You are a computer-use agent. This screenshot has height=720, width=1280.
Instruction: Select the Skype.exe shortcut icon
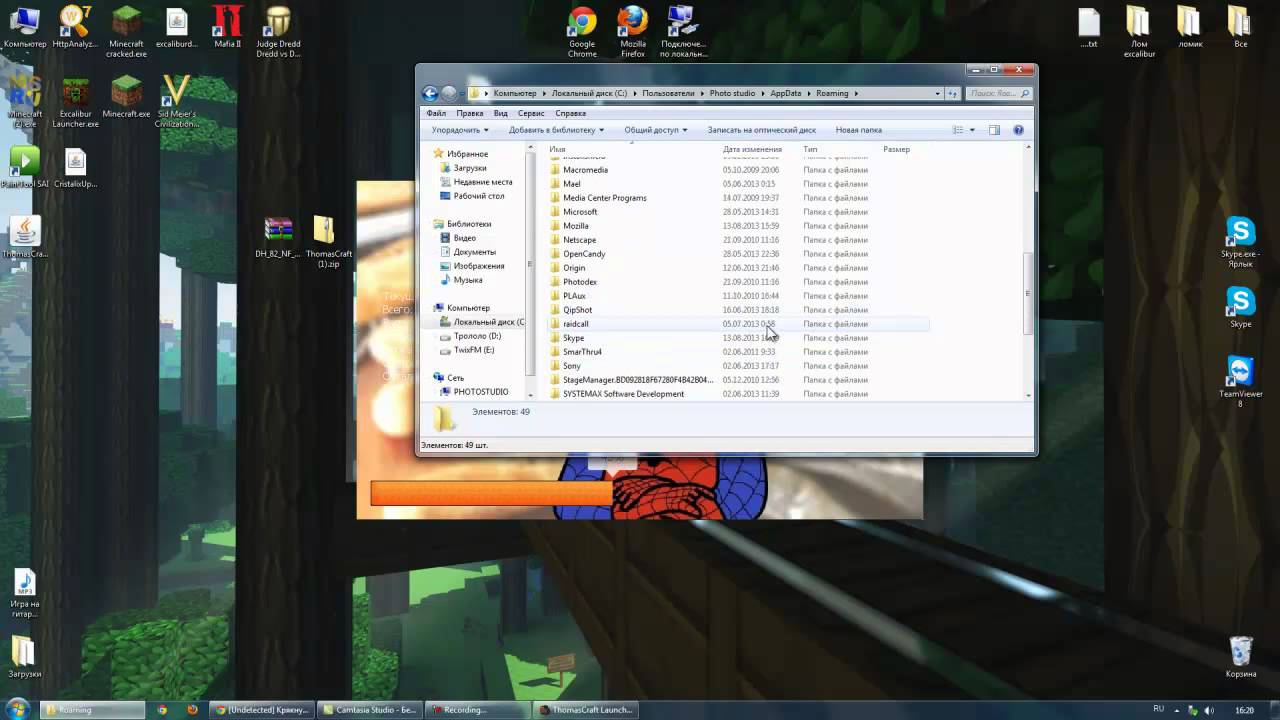click(1240, 243)
